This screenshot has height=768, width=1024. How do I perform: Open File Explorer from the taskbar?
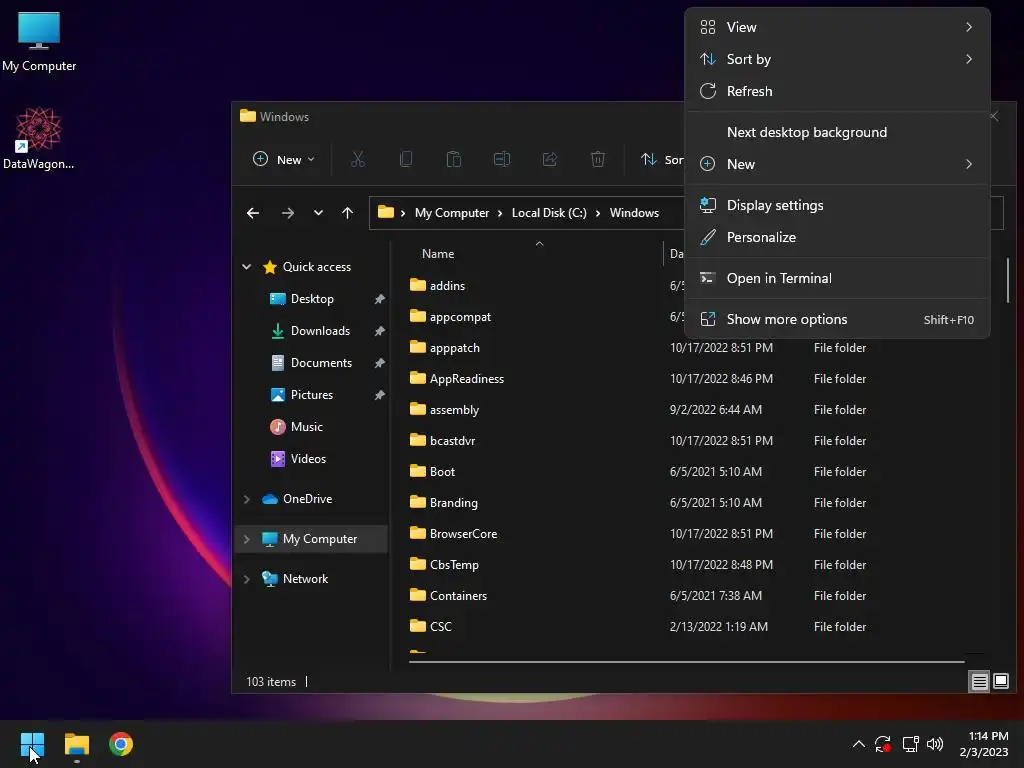[76, 744]
